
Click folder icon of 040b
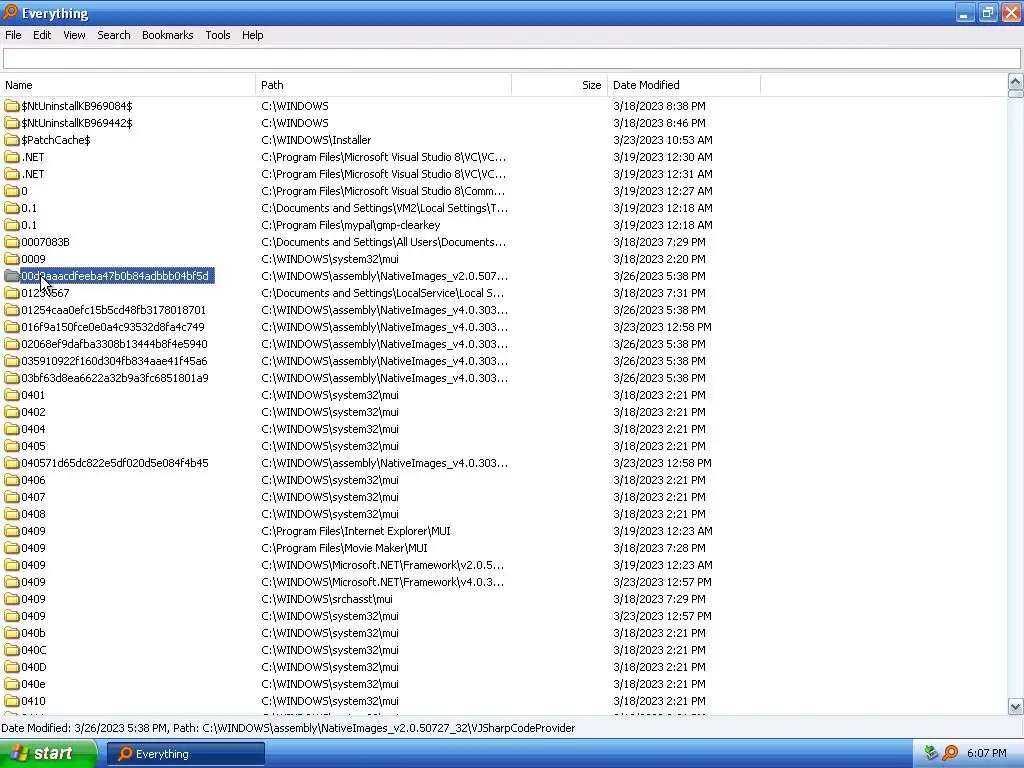click(x=12, y=632)
